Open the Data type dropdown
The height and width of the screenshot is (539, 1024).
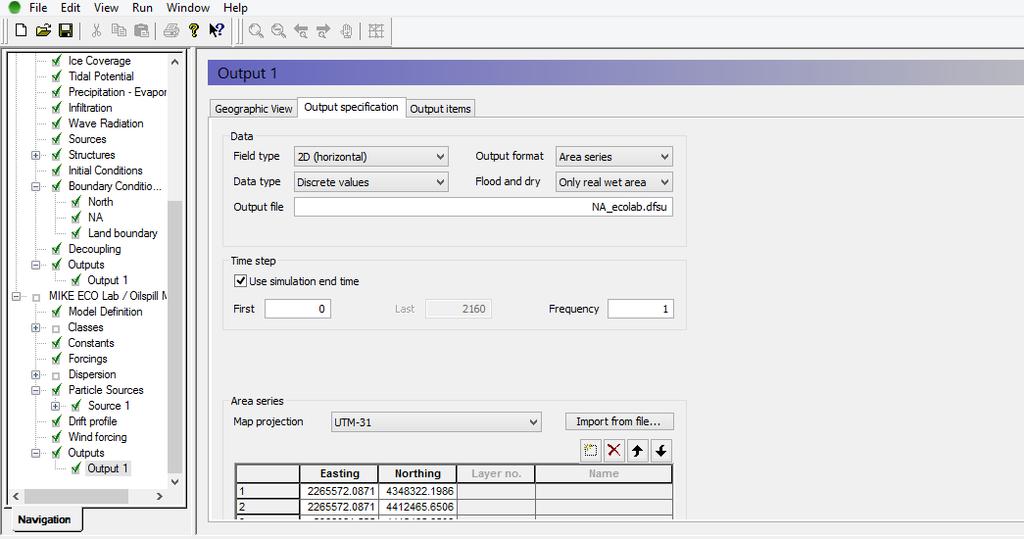(x=371, y=182)
